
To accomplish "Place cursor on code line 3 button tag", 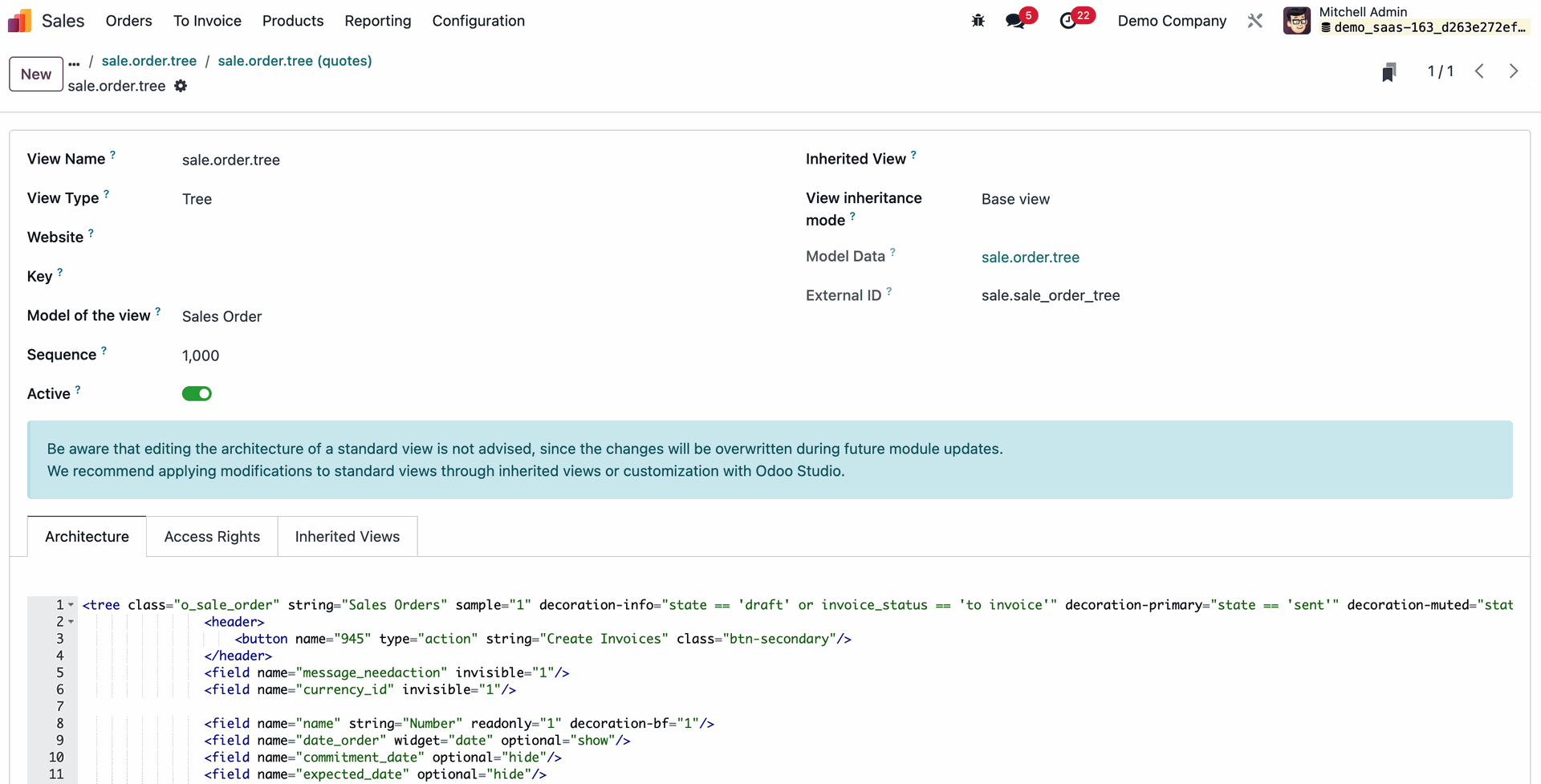I will (543, 639).
